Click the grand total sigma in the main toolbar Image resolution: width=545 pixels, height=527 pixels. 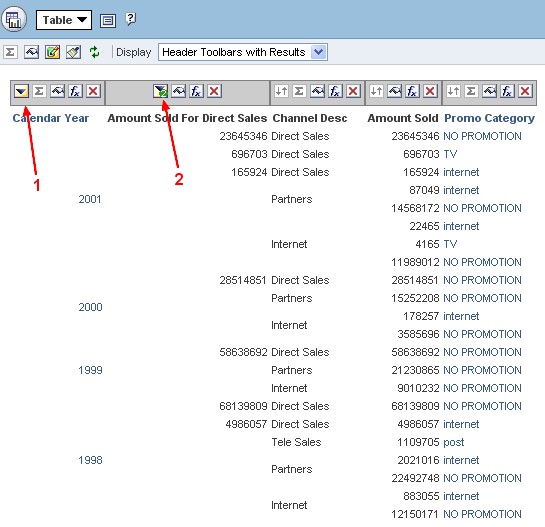tap(10, 52)
